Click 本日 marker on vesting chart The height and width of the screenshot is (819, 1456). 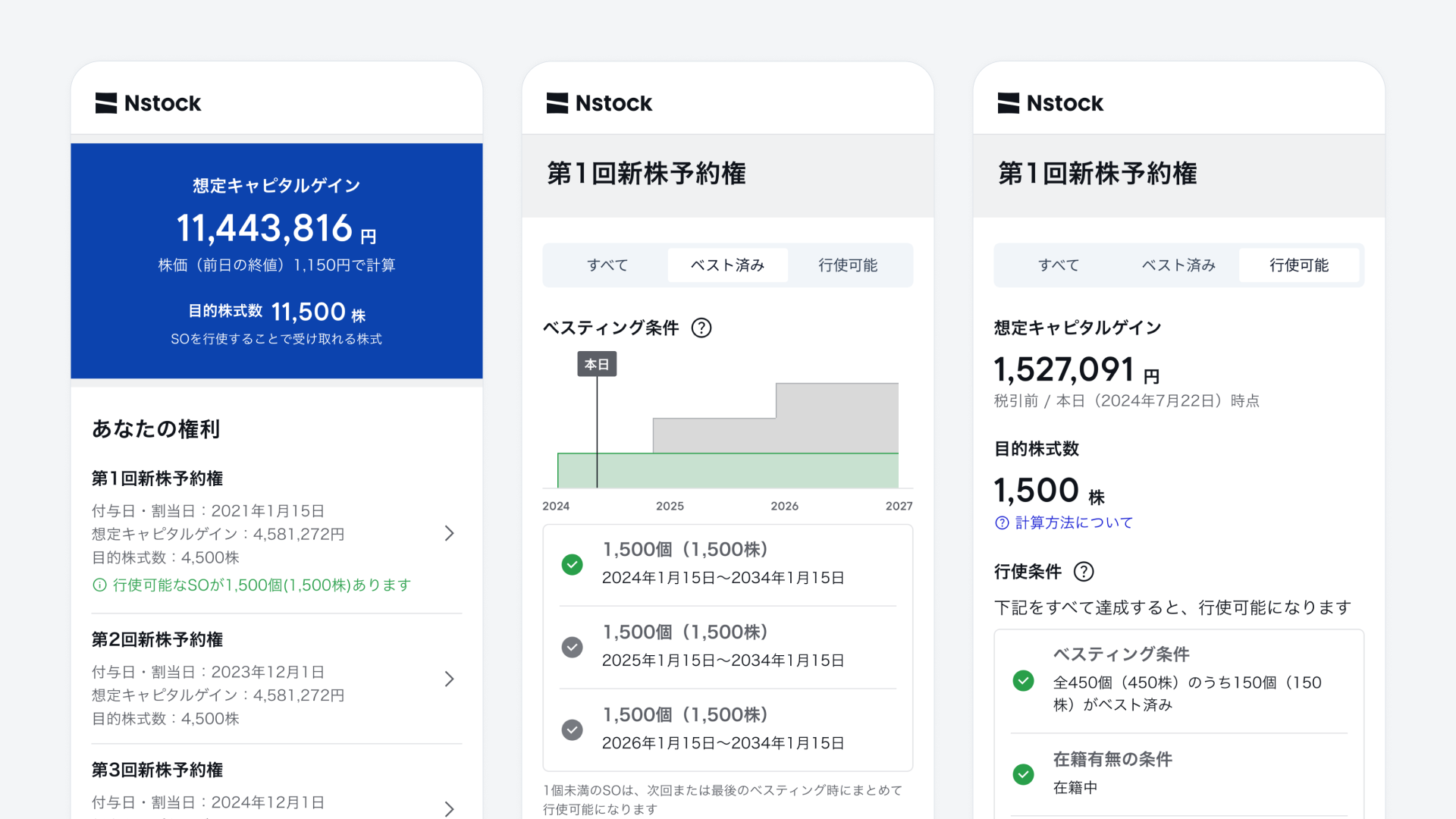pos(597,364)
